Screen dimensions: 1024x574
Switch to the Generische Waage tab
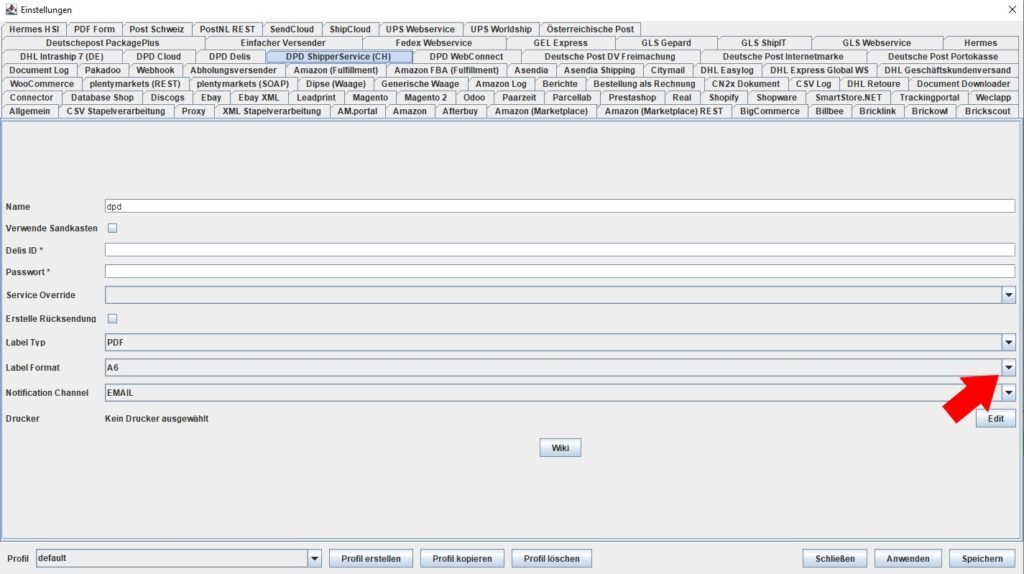pos(420,84)
